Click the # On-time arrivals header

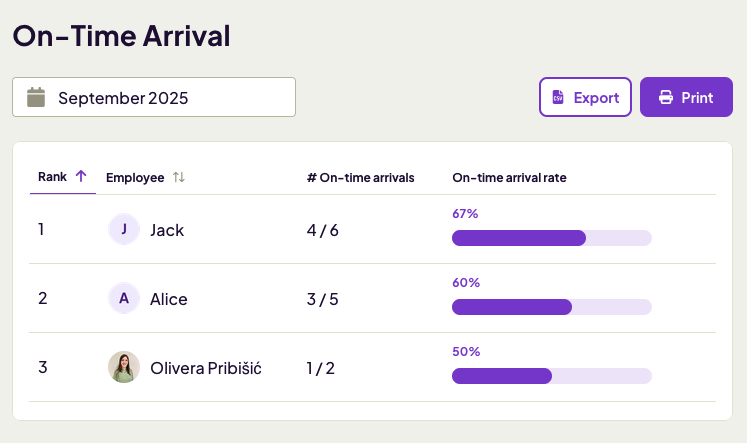tap(360, 177)
